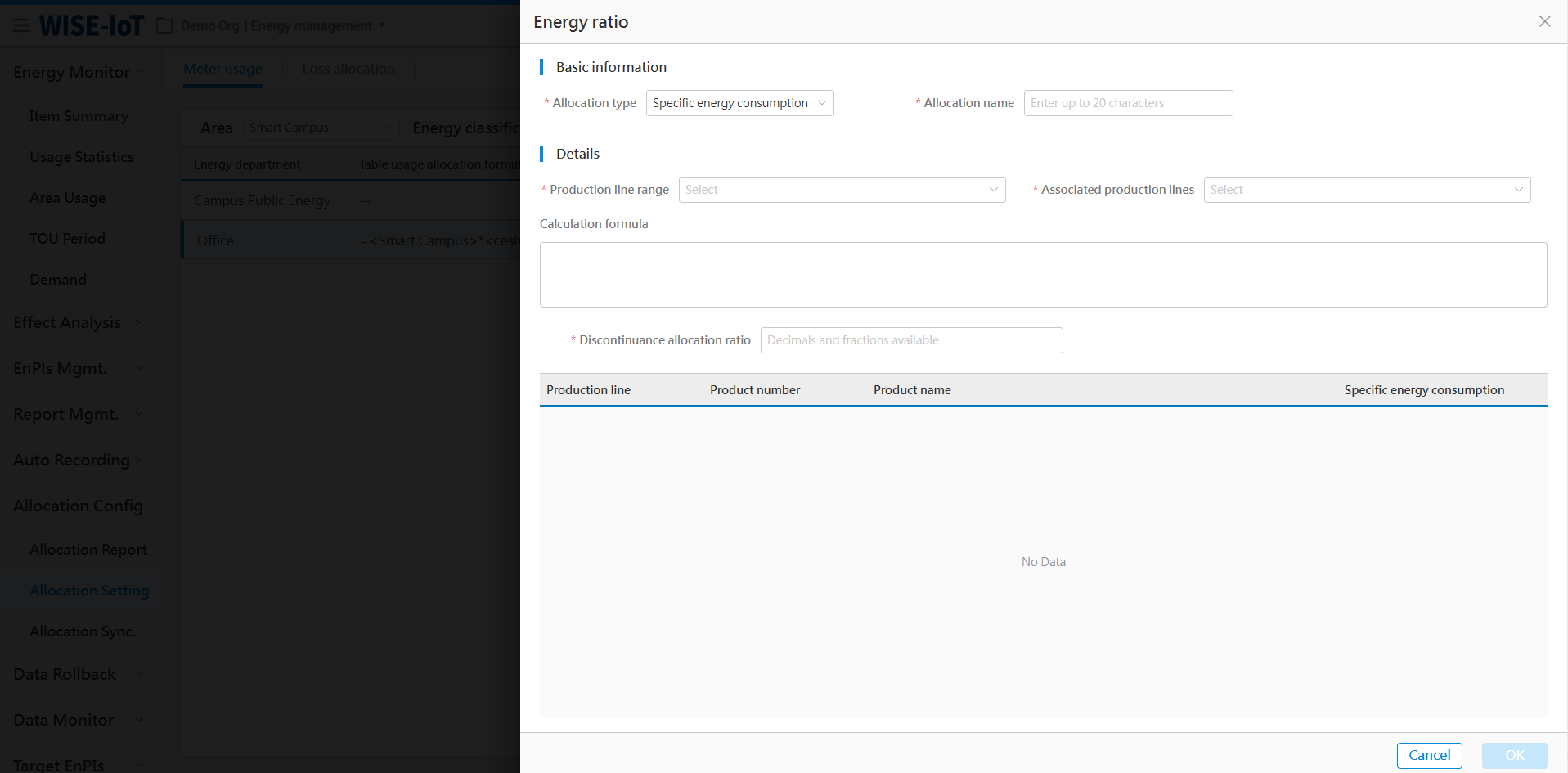Focus the Discontinuance allocation ratio field
The height and width of the screenshot is (773, 1568).
(x=911, y=340)
